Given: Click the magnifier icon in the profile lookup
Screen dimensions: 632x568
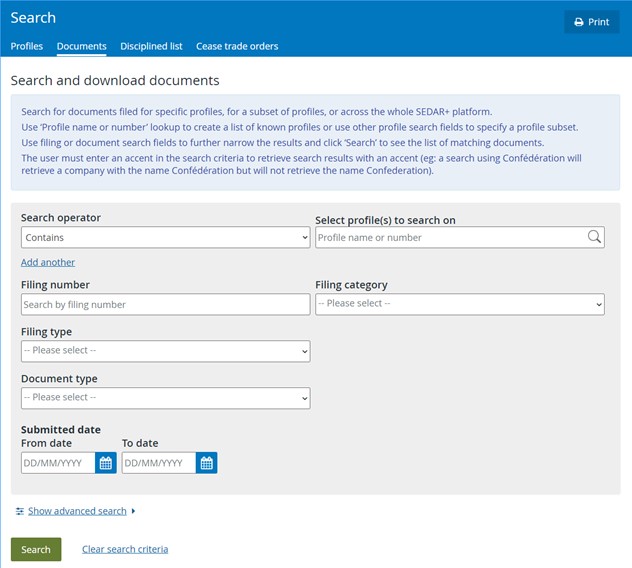Looking at the screenshot, I should (x=594, y=237).
